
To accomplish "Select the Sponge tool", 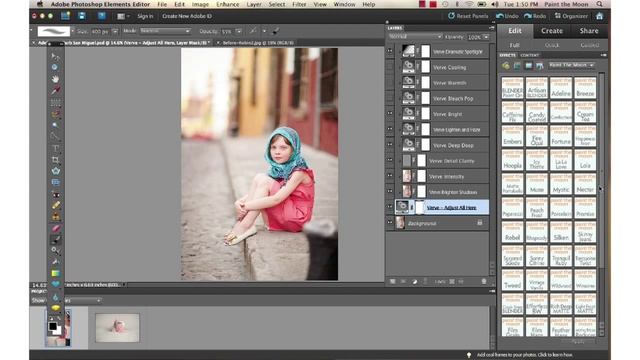I will 55,308.
